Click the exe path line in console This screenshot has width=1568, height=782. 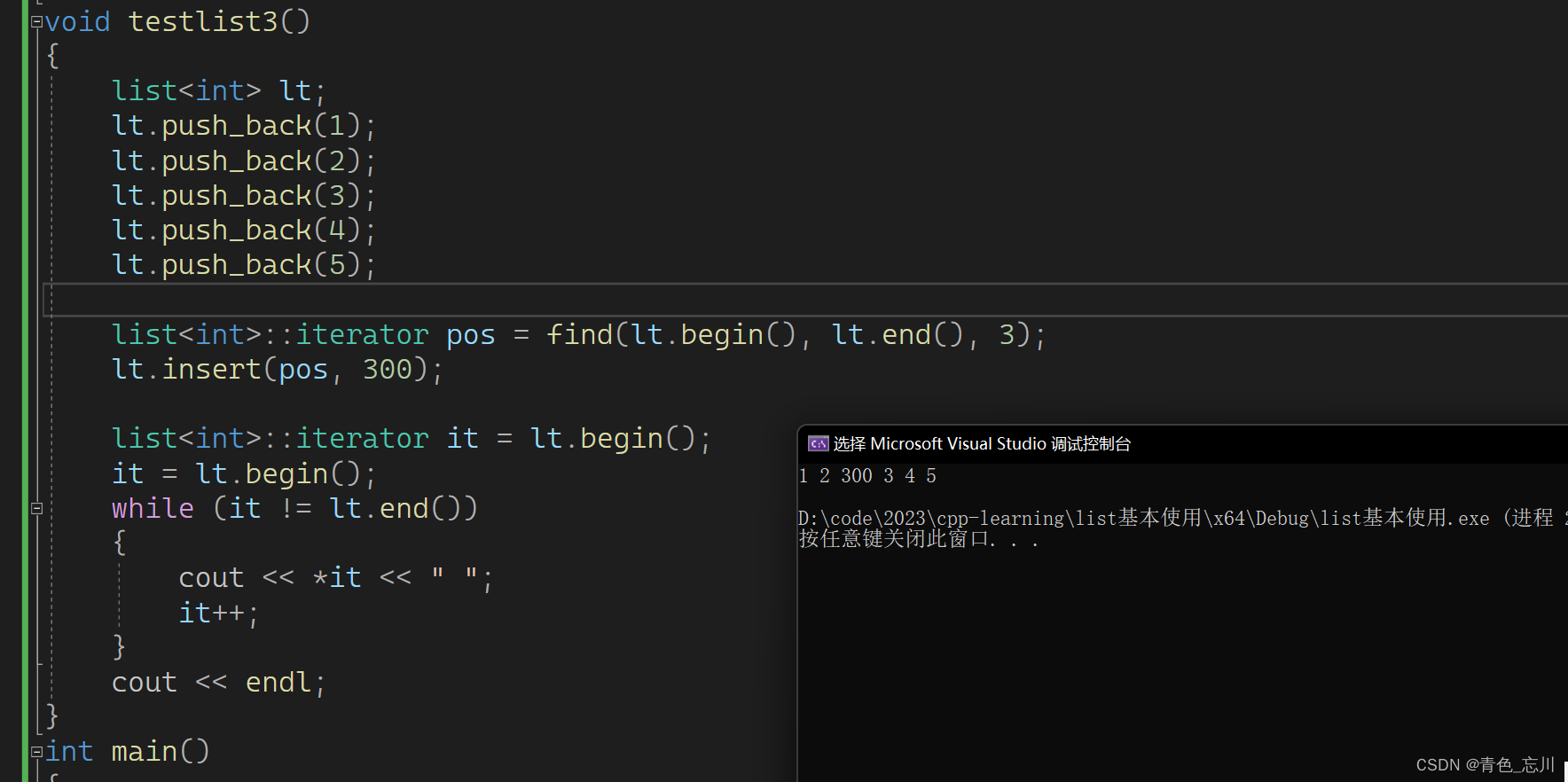pos(1182,518)
